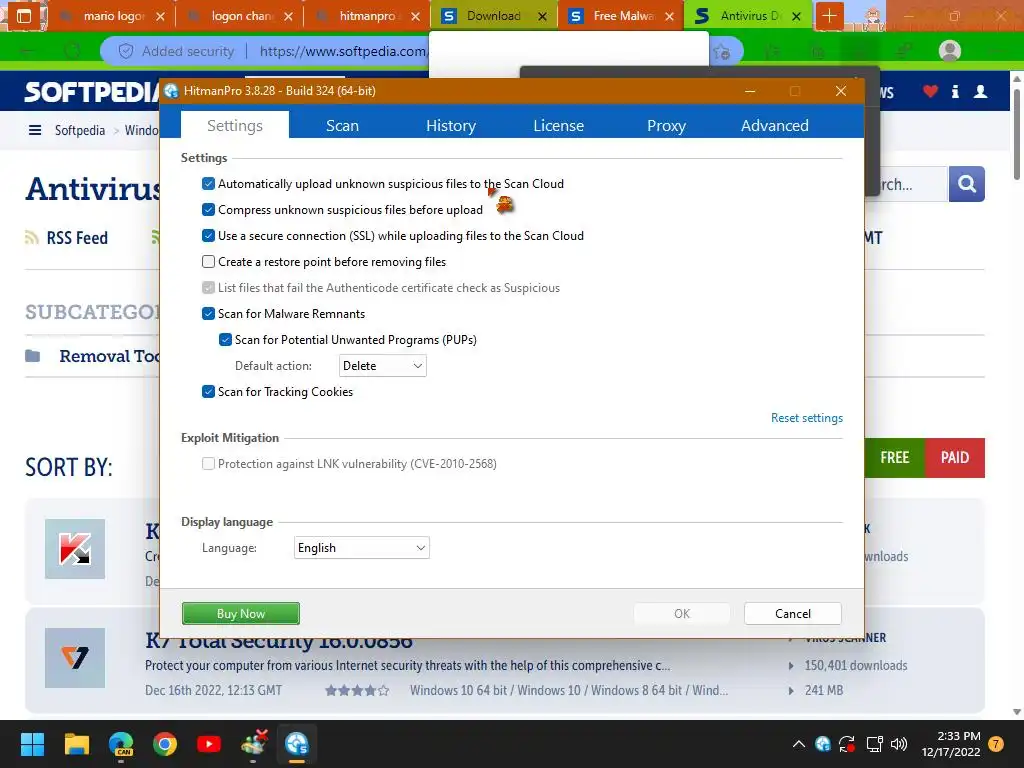
Task: Click the Softpedia page vertical scrollbar
Action: (x=1016, y=134)
